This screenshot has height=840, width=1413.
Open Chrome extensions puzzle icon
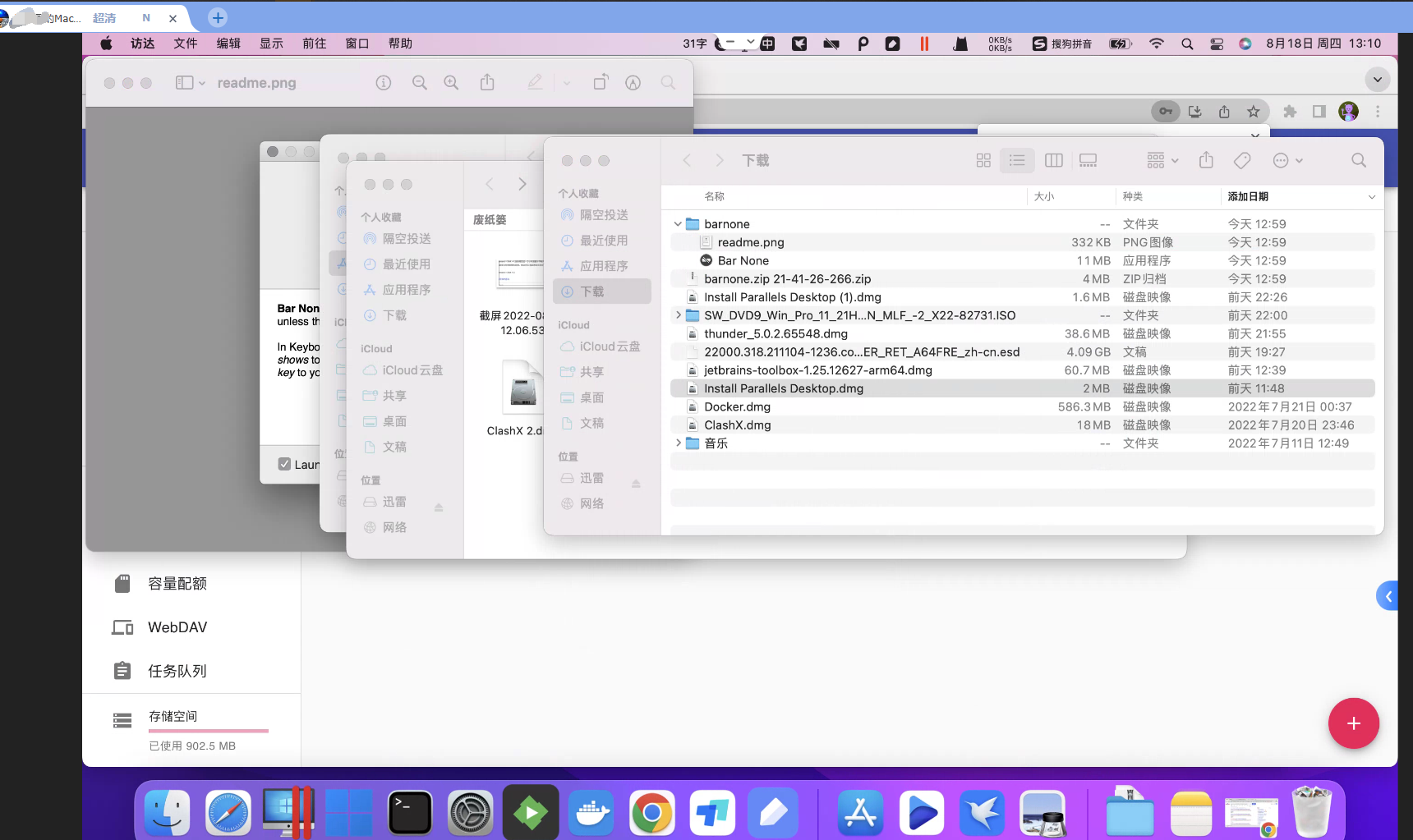1290,112
